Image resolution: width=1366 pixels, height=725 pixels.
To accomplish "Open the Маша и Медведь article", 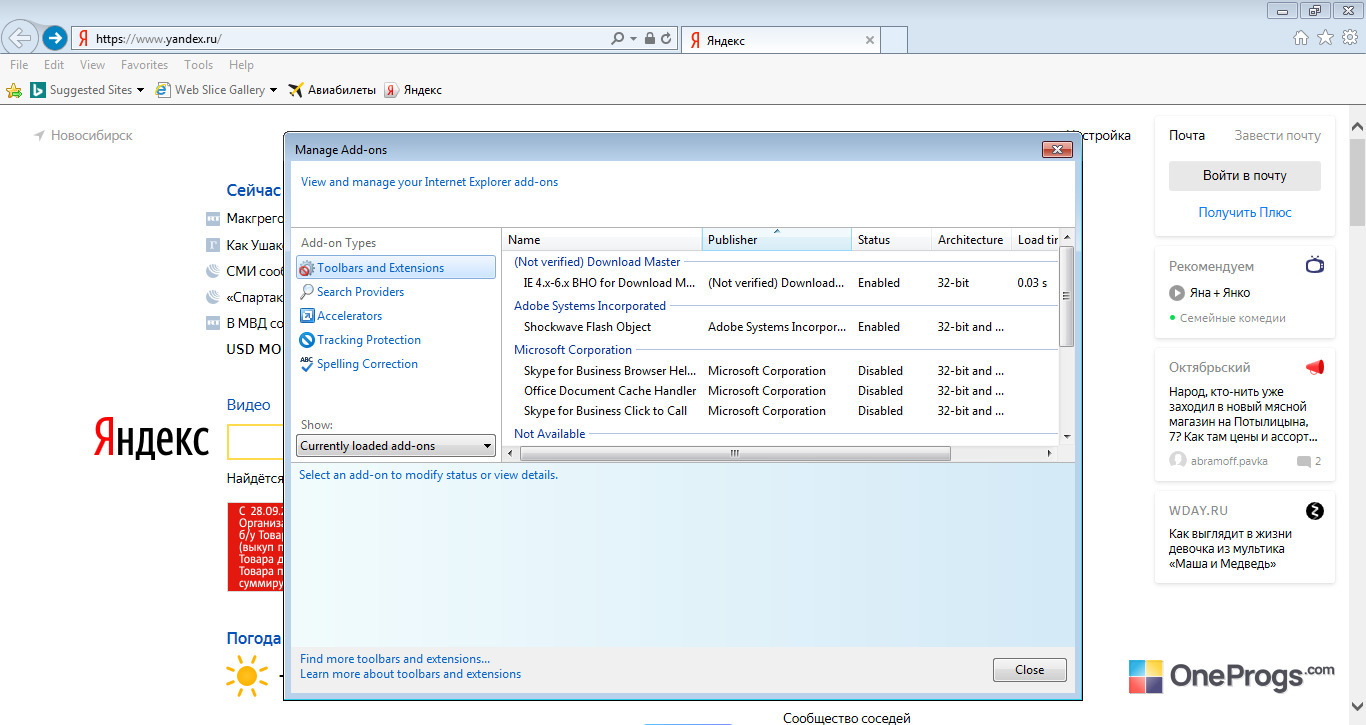I will click(x=1231, y=548).
